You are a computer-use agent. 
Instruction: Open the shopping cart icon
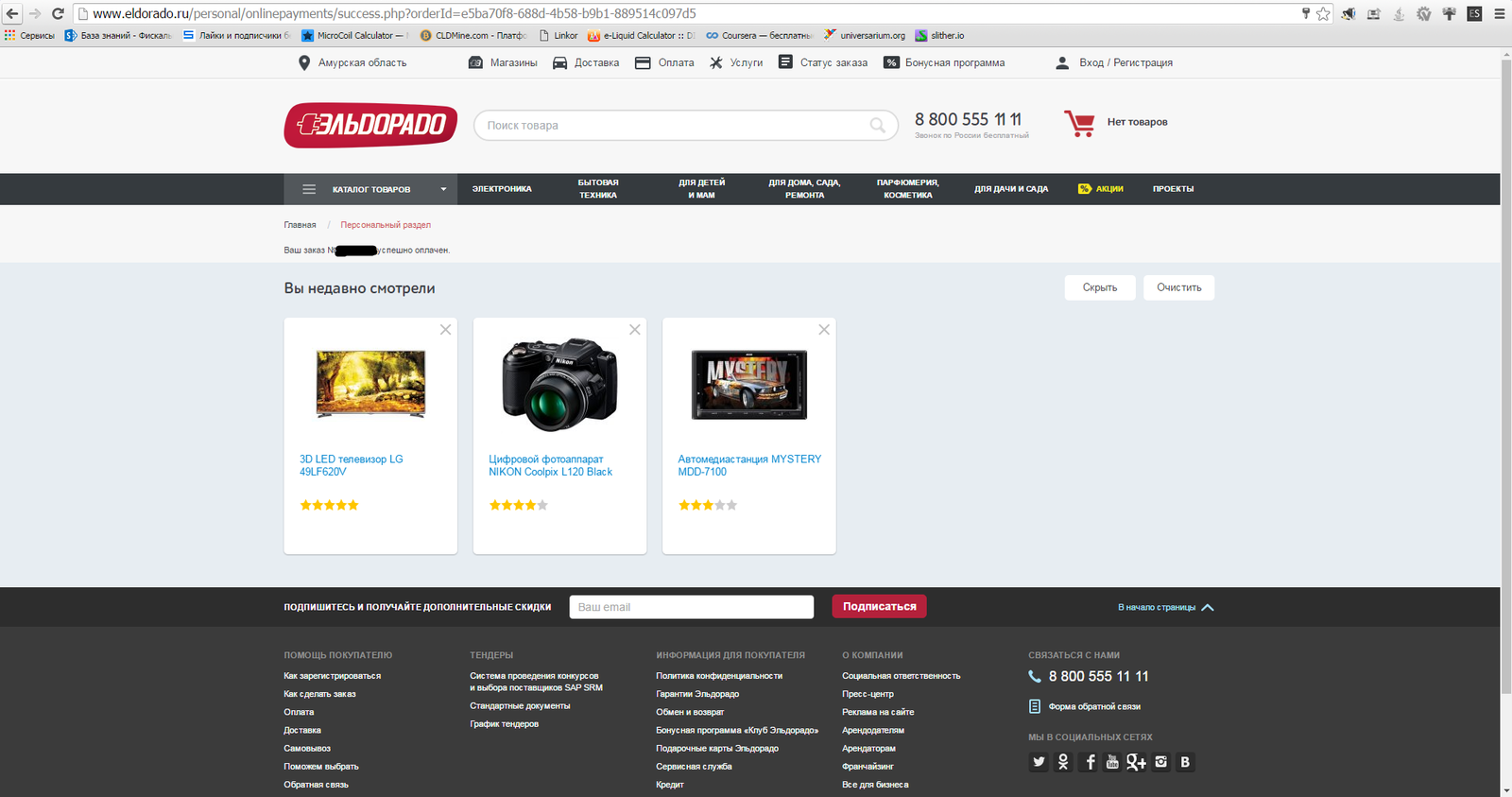click(x=1079, y=123)
